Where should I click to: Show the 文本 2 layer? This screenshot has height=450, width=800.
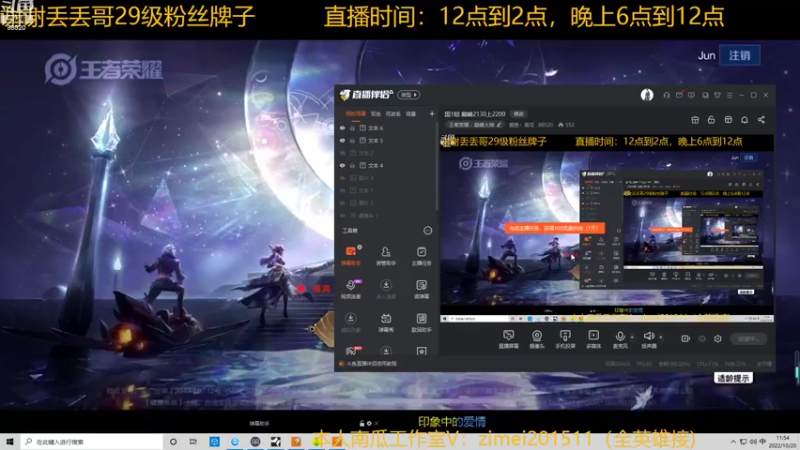point(342,153)
